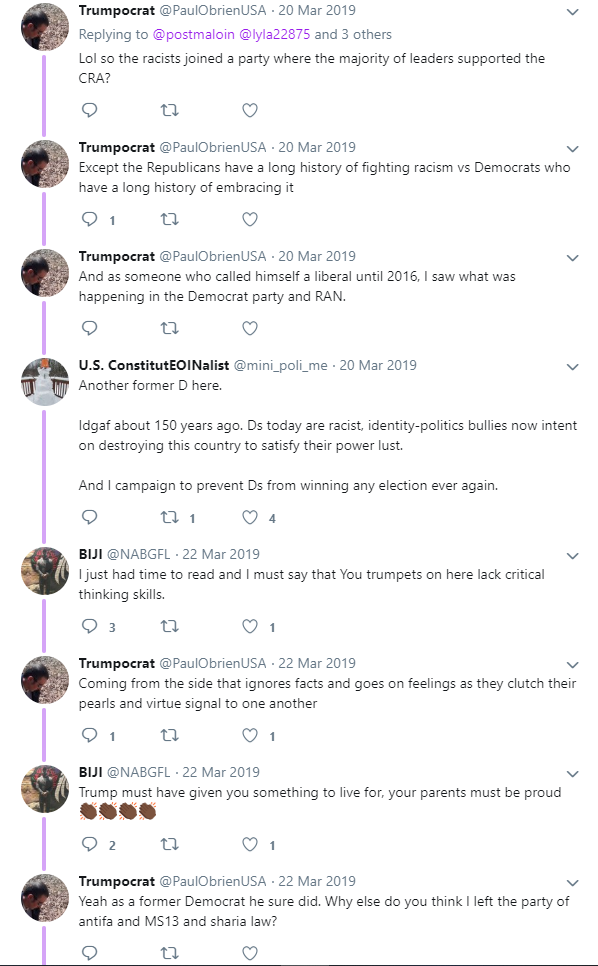This screenshot has height=966, width=598.
Task: Open the options chevron on the 'antifa and MS13' tweet
Action: tap(573, 883)
